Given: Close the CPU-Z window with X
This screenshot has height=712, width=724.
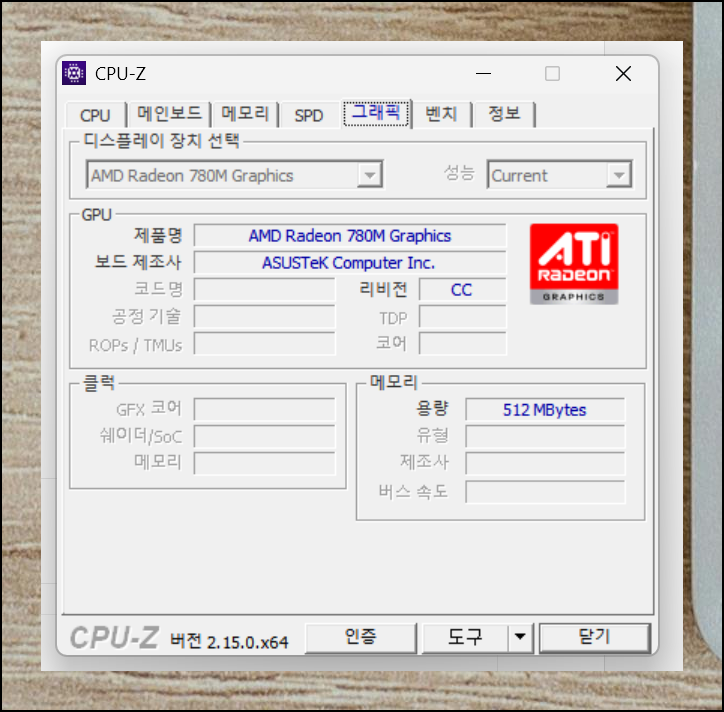Looking at the screenshot, I should [x=623, y=73].
